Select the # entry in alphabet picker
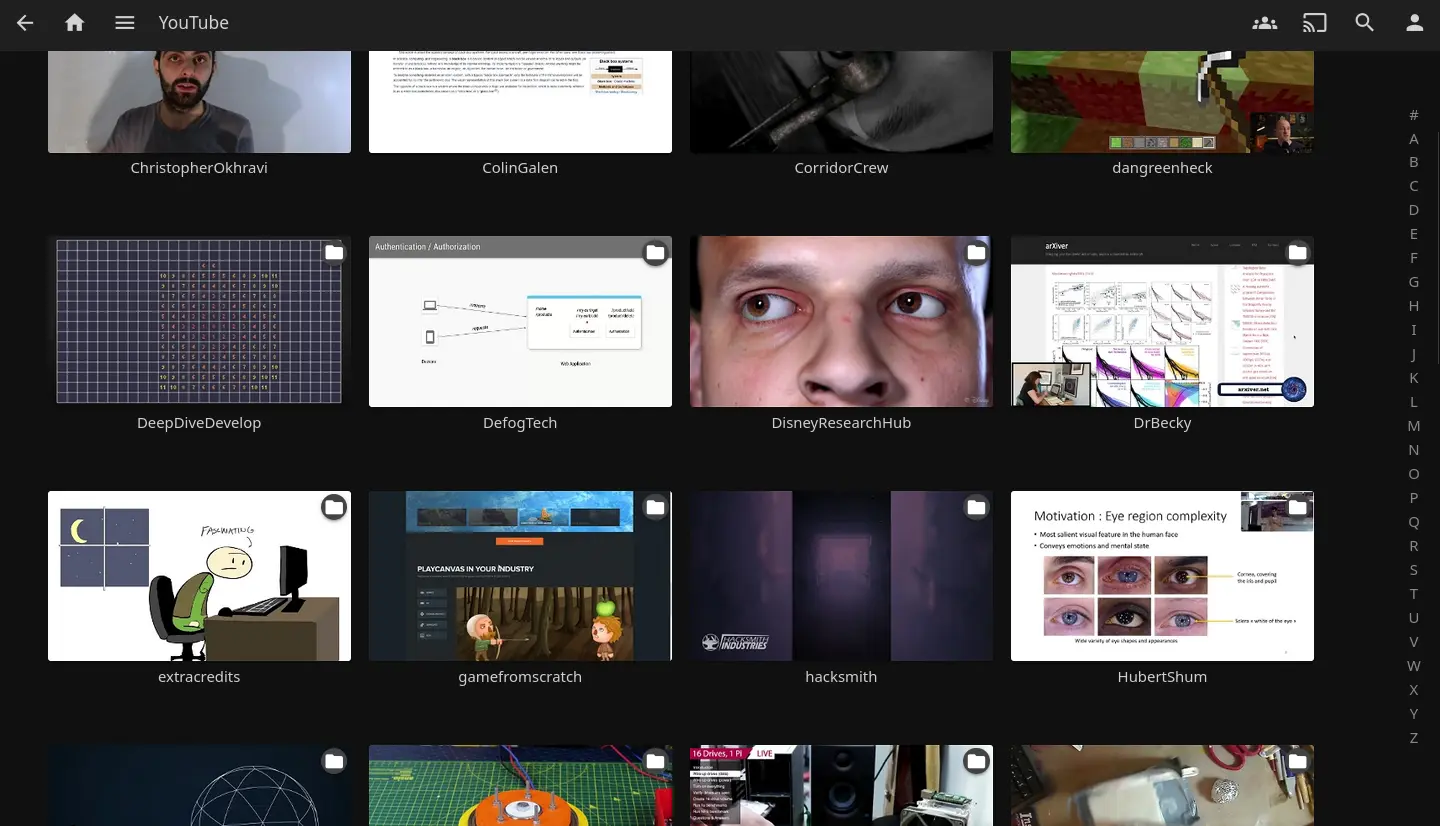This screenshot has width=1440, height=826. pos(1414,115)
